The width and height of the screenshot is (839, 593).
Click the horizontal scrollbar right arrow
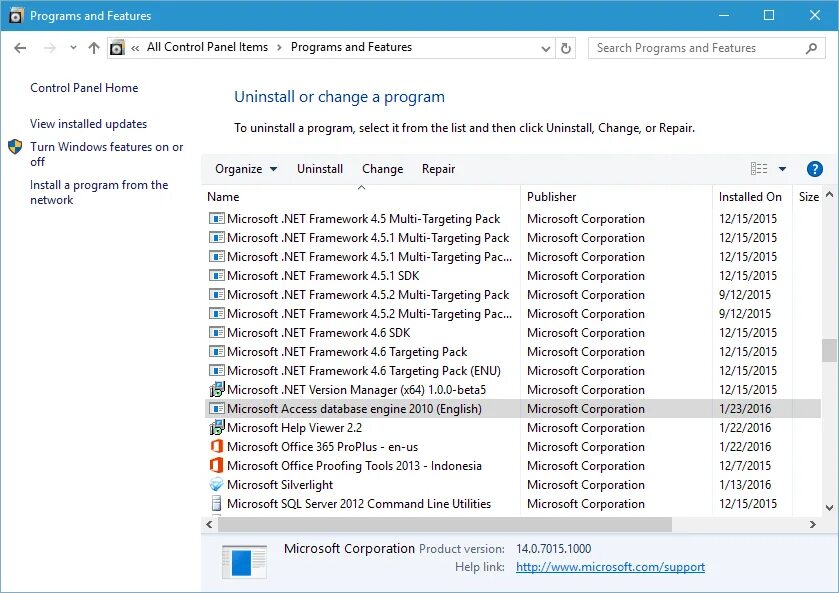812,524
